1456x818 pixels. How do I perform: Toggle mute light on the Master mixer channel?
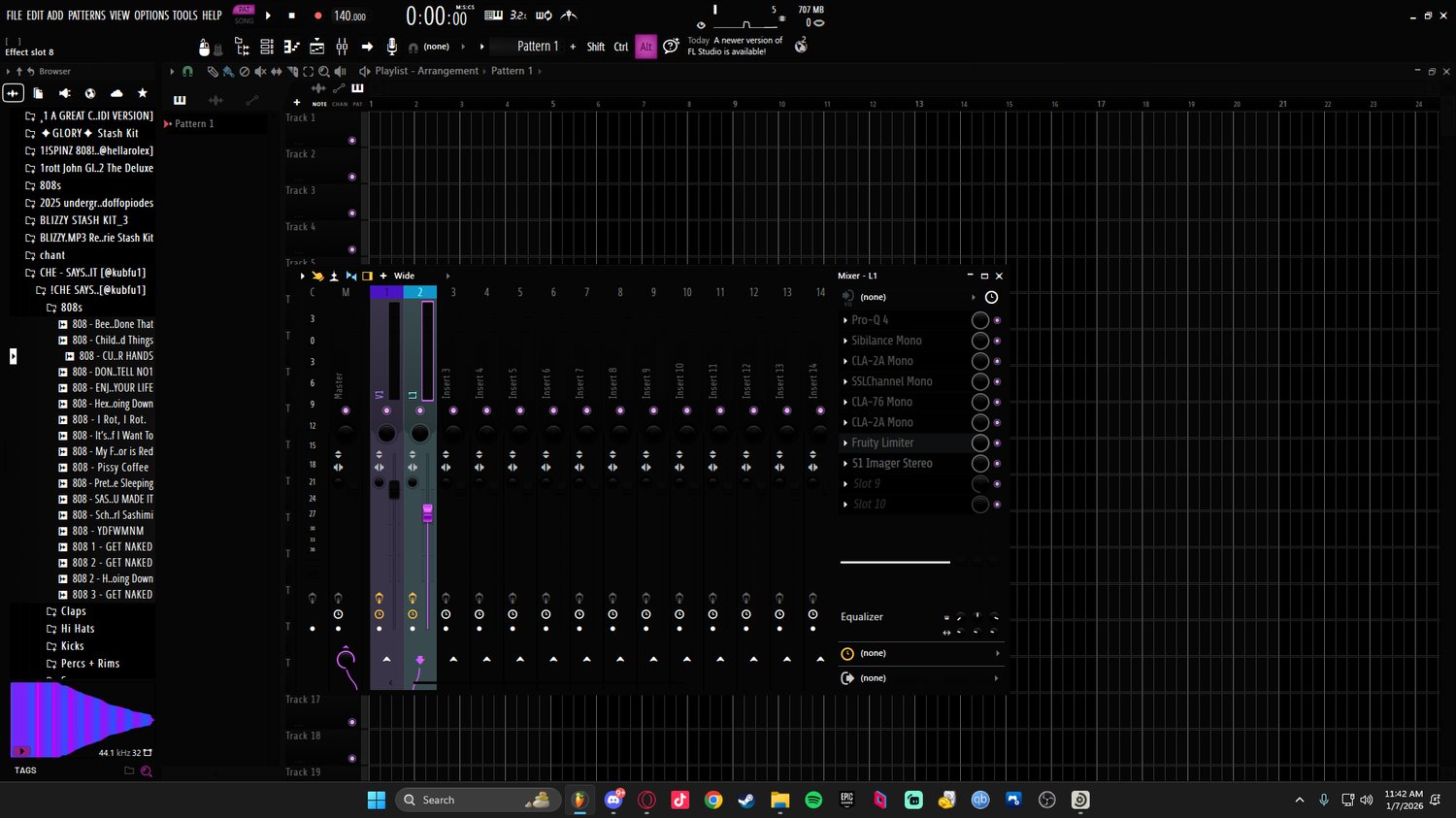coord(346,410)
